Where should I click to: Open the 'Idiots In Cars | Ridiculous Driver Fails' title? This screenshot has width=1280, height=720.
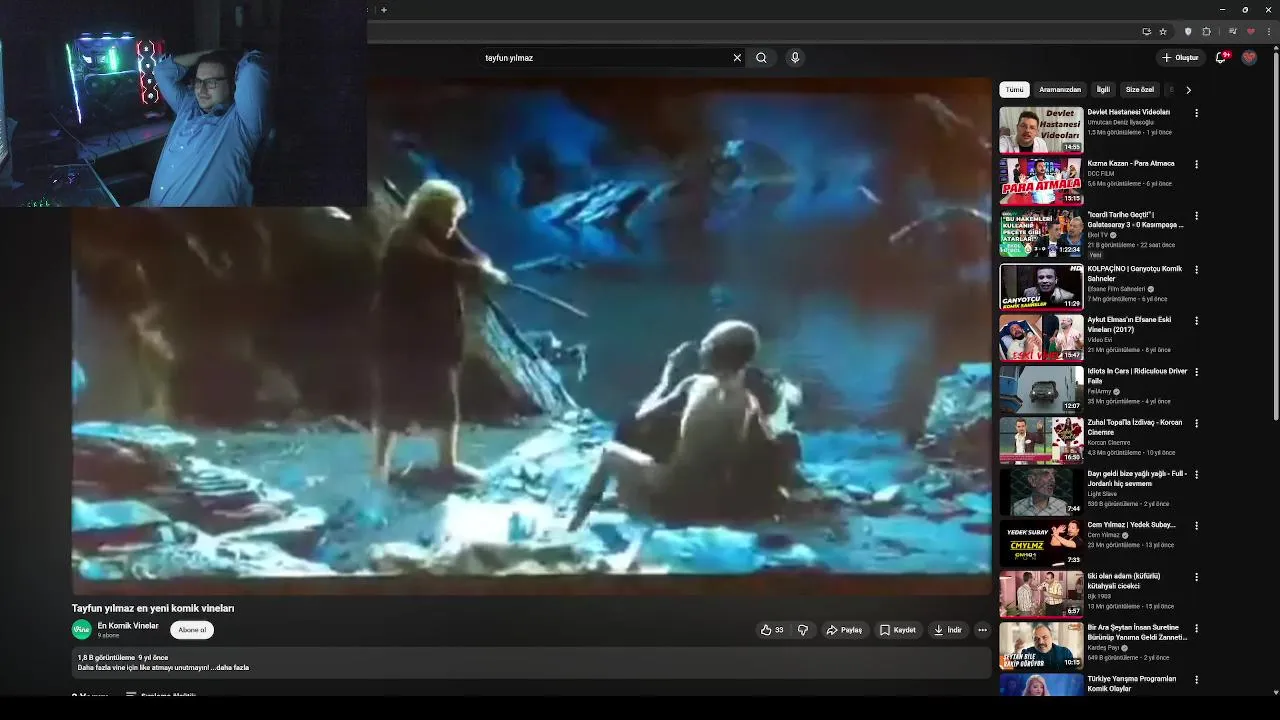(x=1137, y=376)
